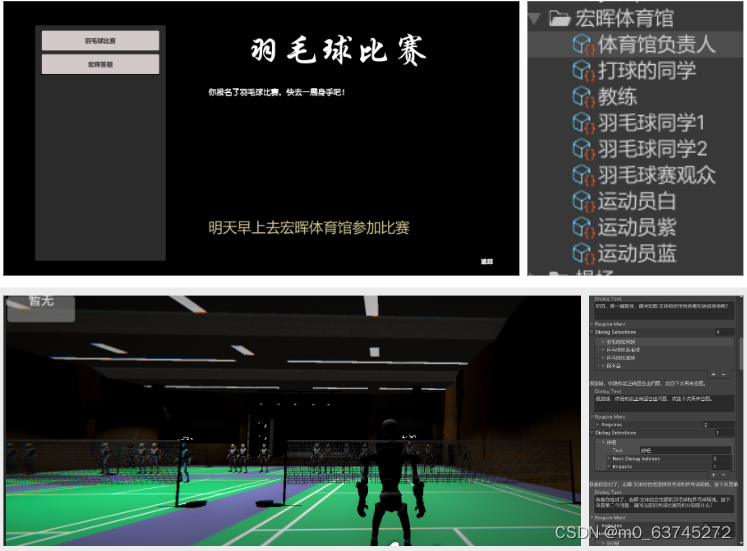Click the prefab icon beside 运动员蓝
This screenshot has height=551, width=747.
(583, 253)
